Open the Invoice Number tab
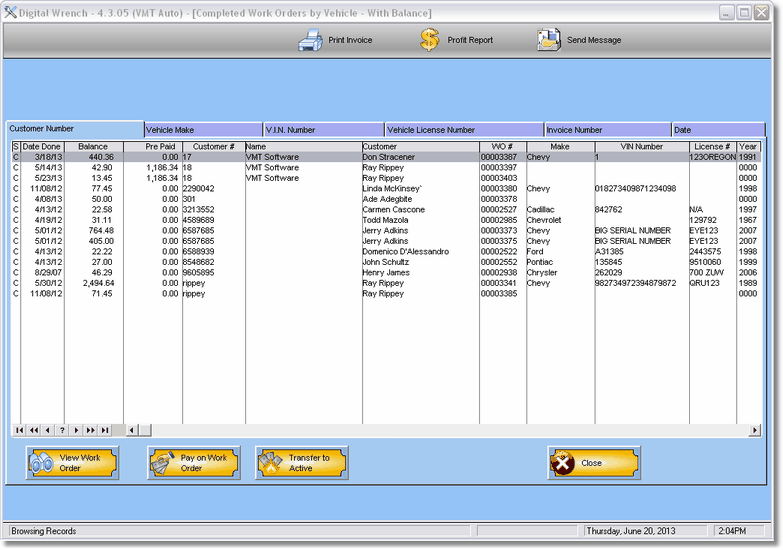 click(607, 130)
